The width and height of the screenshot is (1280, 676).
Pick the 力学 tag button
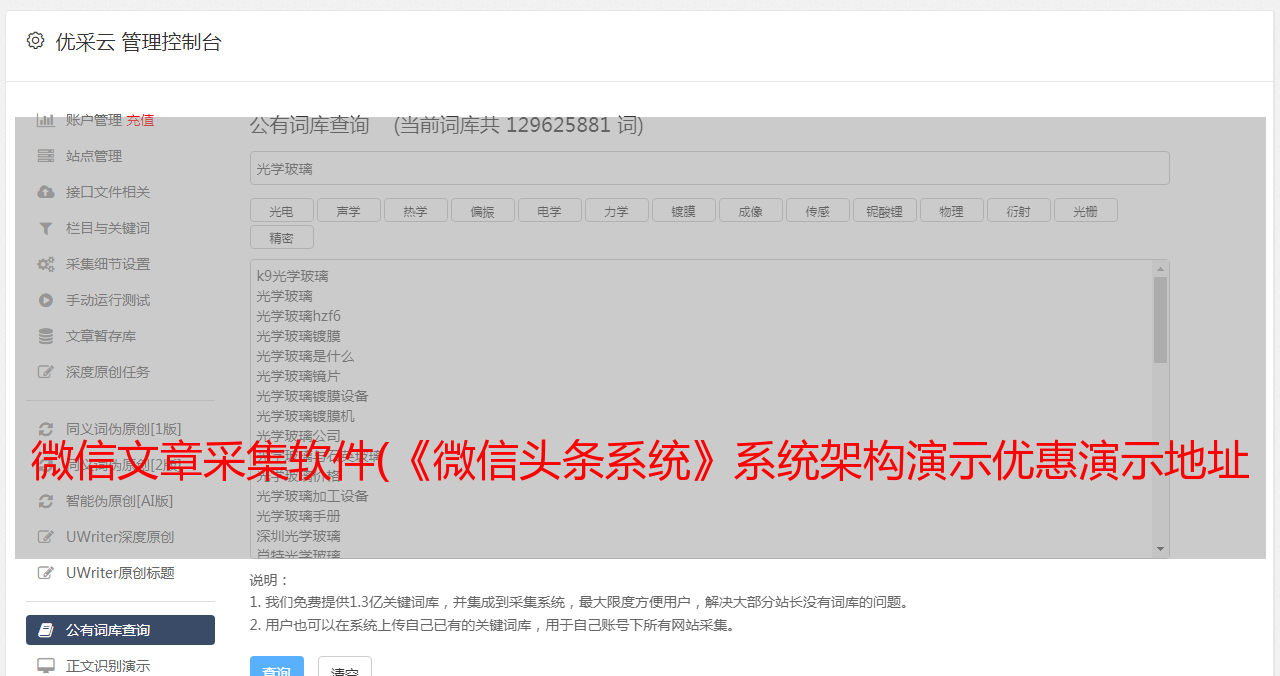click(616, 210)
